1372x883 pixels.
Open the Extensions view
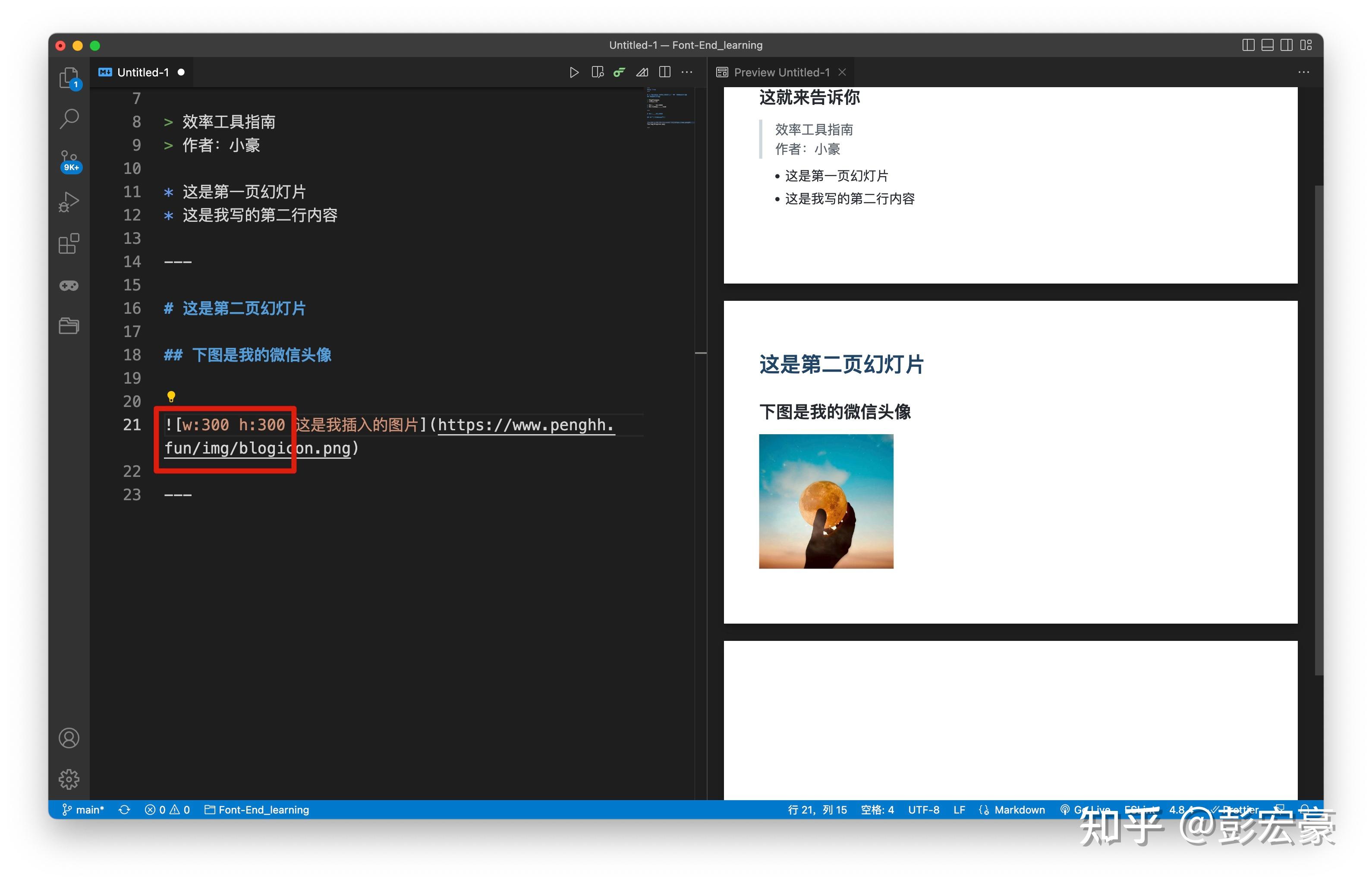pyautogui.click(x=69, y=244)
